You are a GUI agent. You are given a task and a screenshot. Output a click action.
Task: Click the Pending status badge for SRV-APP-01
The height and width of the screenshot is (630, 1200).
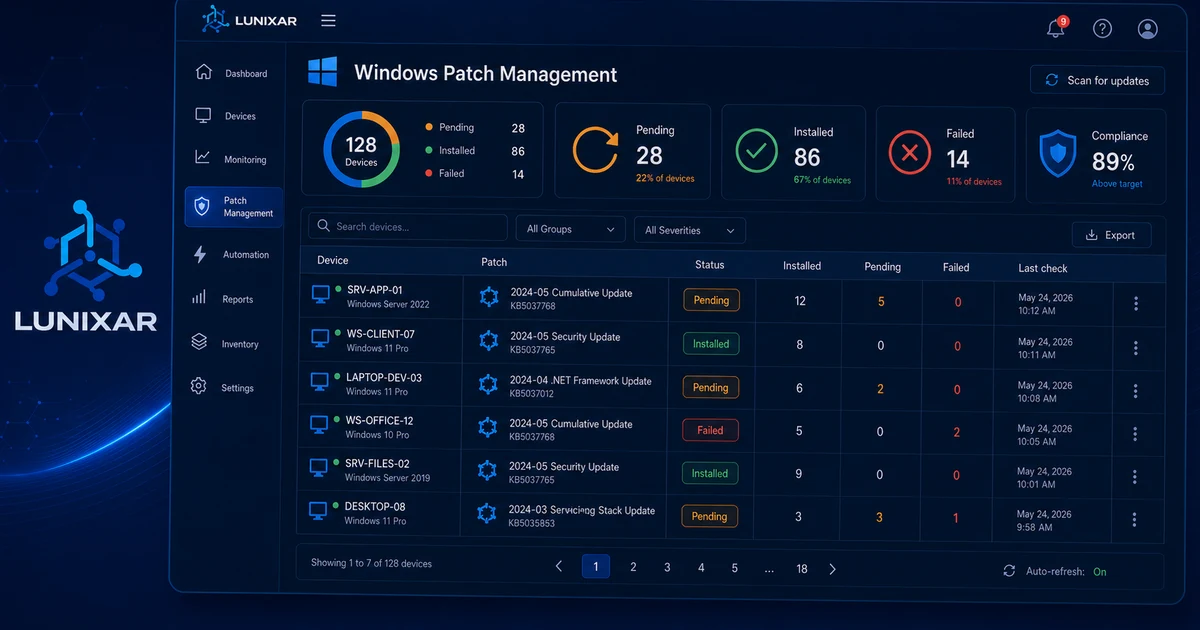tap(711, 300)
